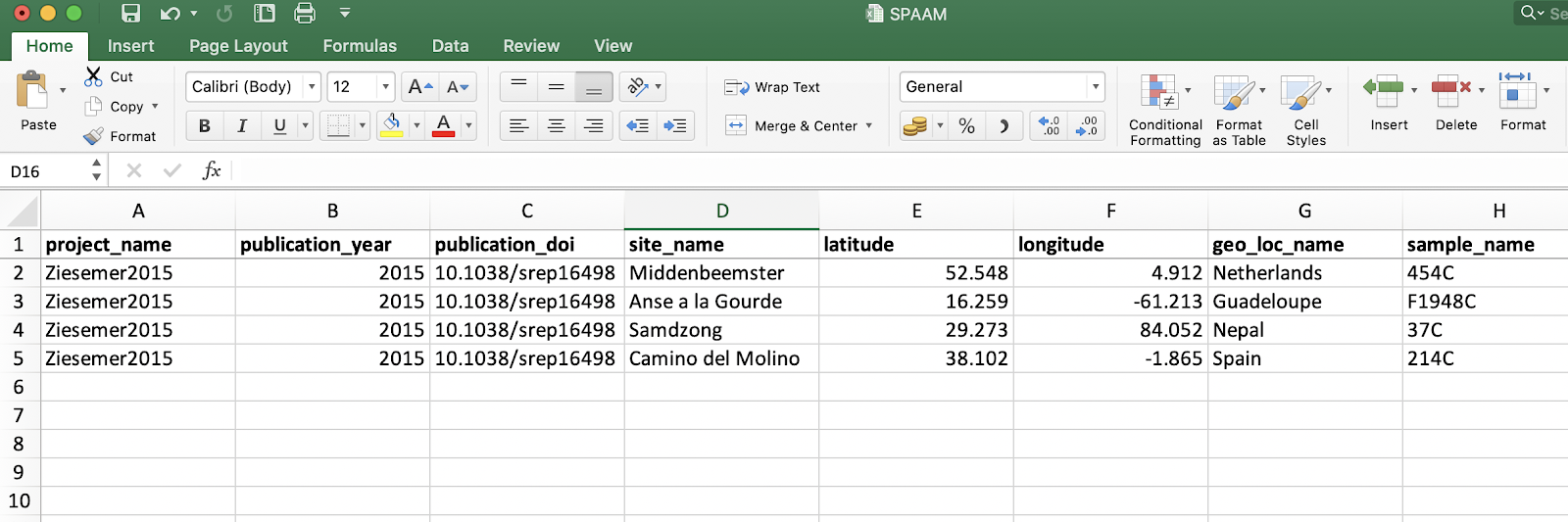Apply percent style
Viewport: 1568px width, 522px height.
click(x=967, y=125)
